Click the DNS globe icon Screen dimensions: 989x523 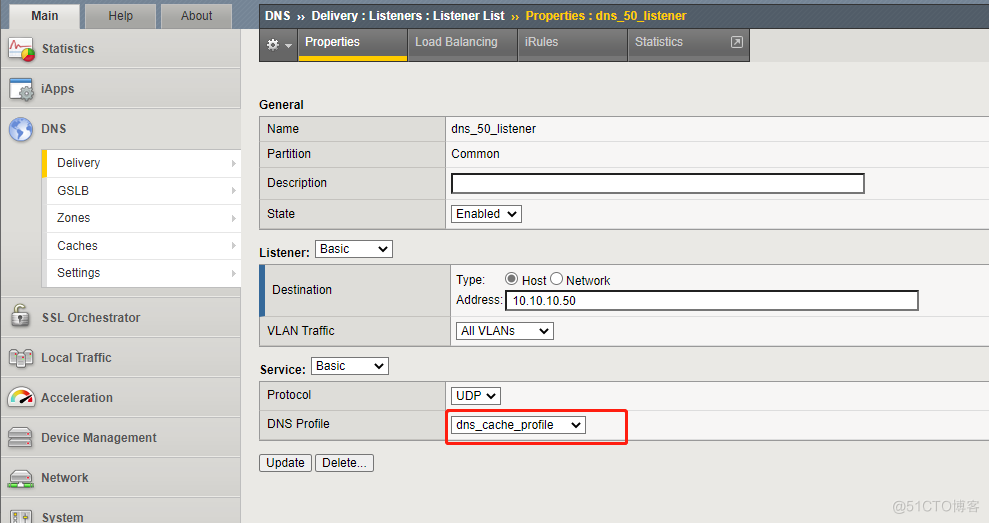click(21, 129)
